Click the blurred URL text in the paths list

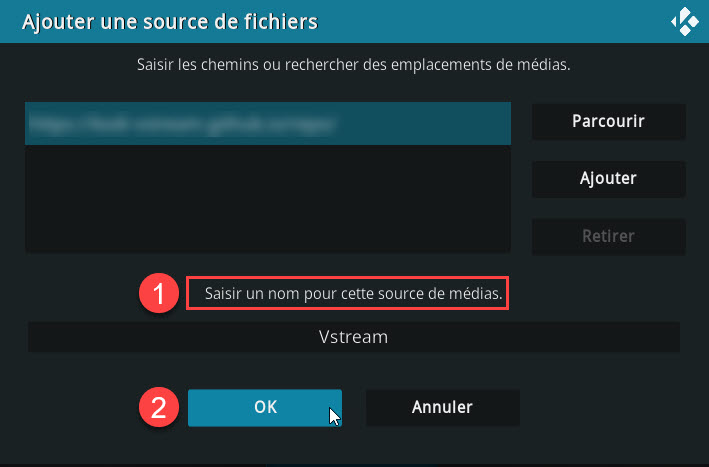[x=182, y=124]
